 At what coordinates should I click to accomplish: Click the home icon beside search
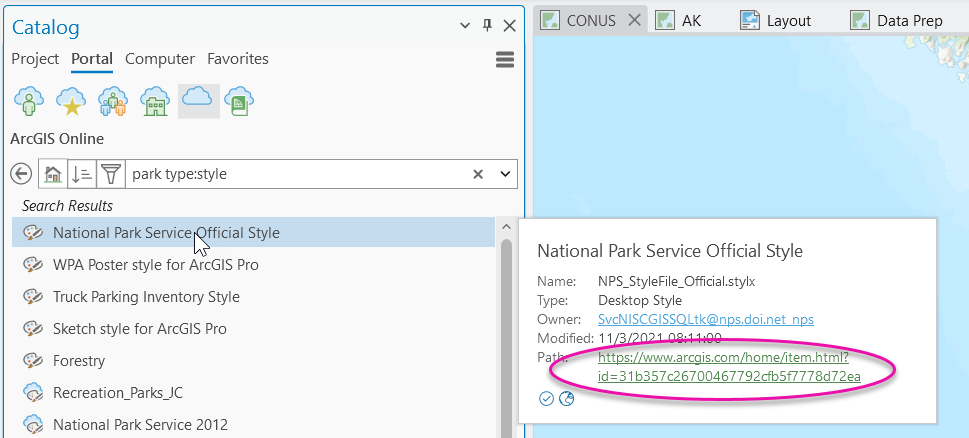pyautogui.click(x=53, y=174)
